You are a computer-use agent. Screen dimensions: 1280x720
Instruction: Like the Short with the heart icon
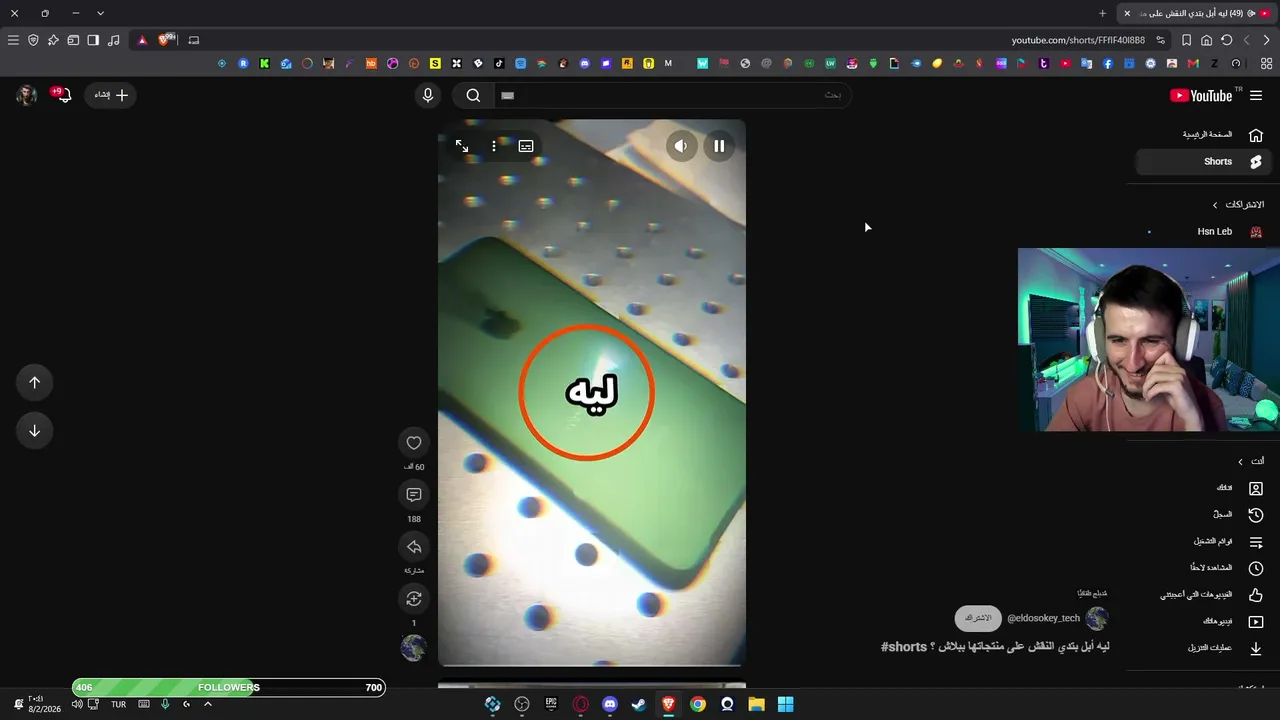tap(414, 443)
